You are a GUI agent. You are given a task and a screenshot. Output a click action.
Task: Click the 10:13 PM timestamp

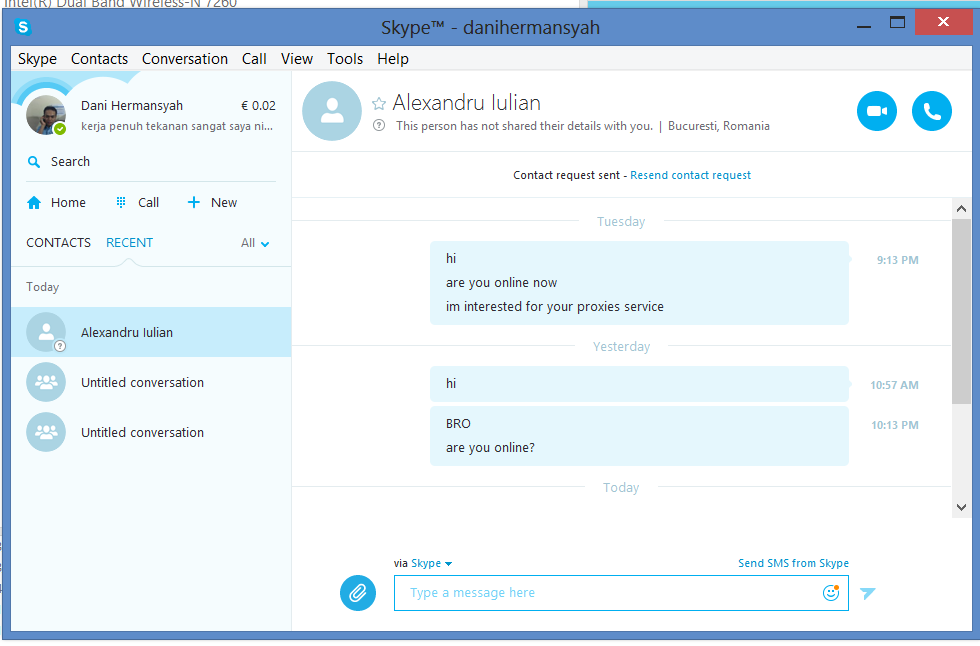(895, 425)
